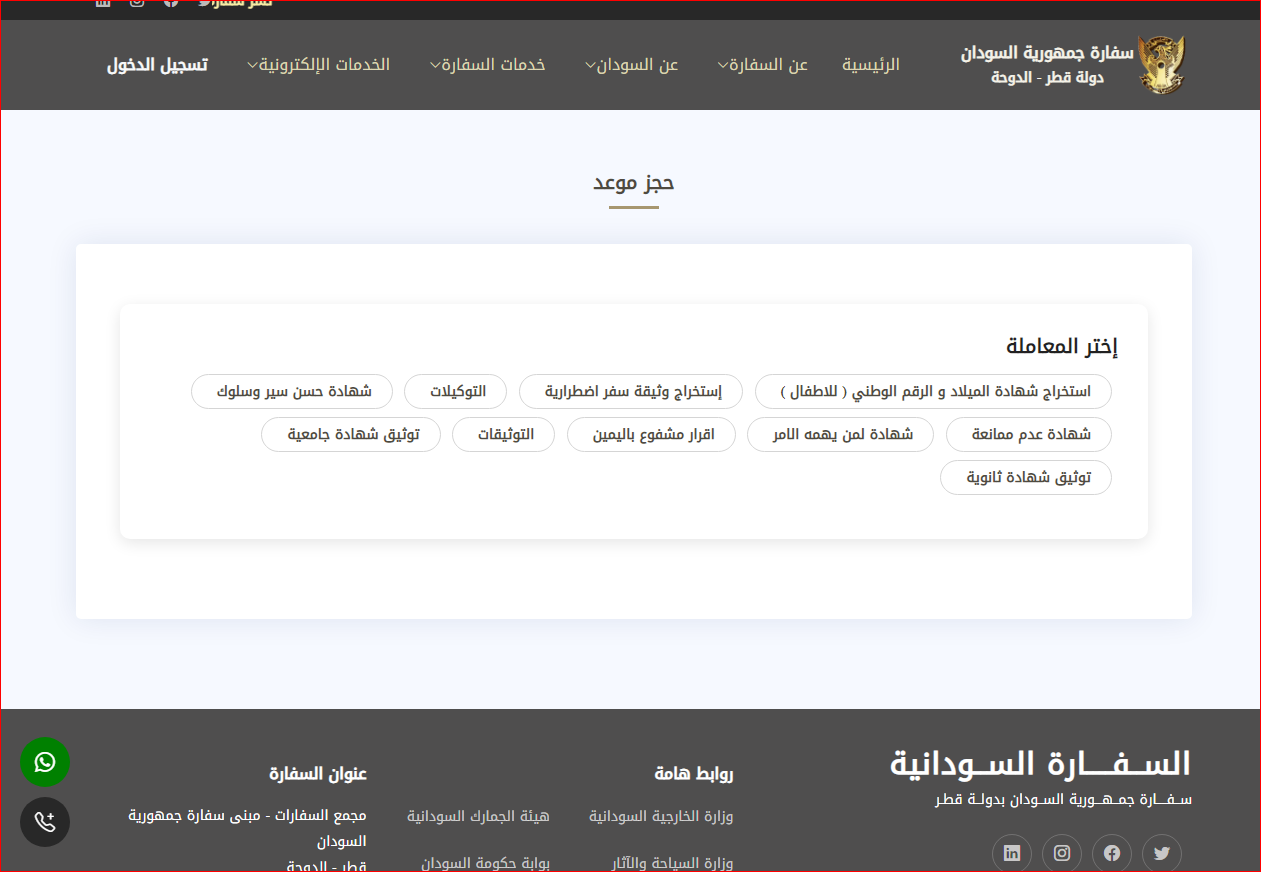Expand the عن السفارة dropdown menu

pos(763,65)
